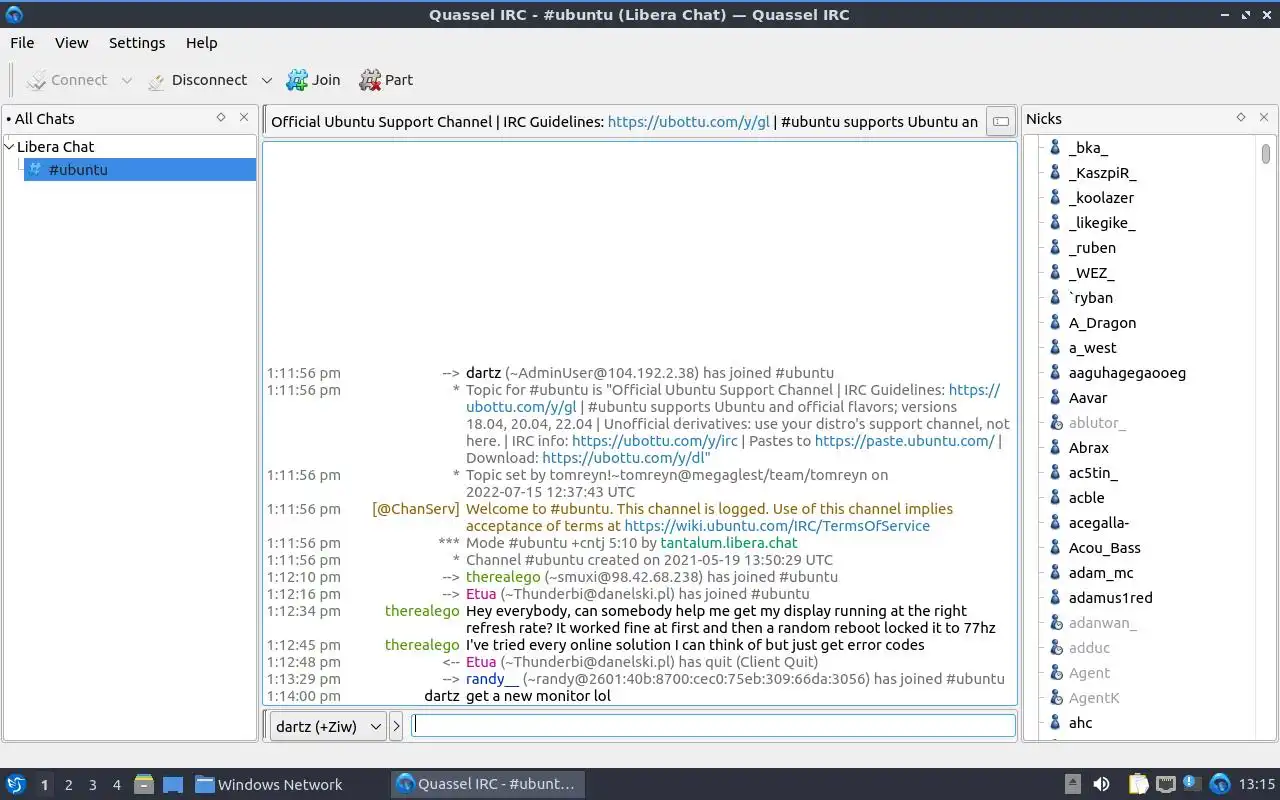Open the ubottu.com/y/irc link in chat
The image size is (1280, 800).
point(655,441)
